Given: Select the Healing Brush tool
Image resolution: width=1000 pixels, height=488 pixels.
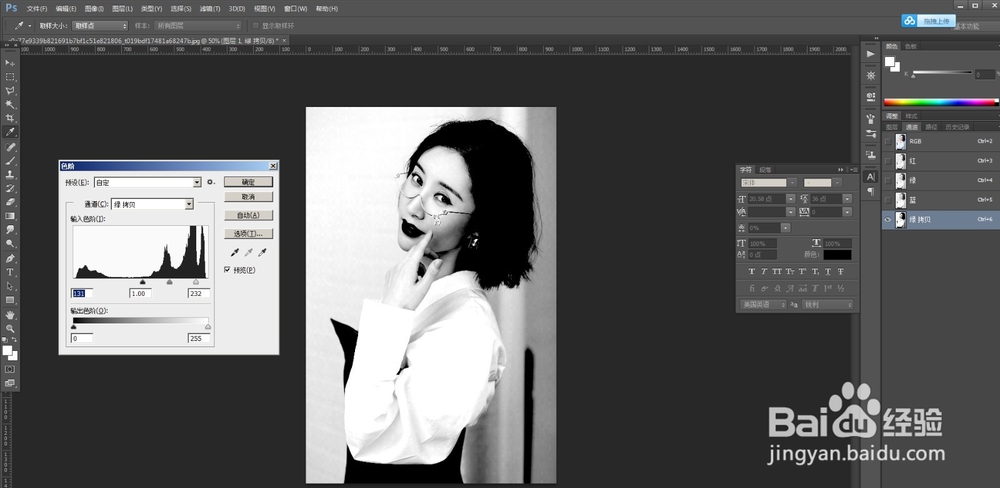Looking at the screenshot, I should (x=10, y=147).
